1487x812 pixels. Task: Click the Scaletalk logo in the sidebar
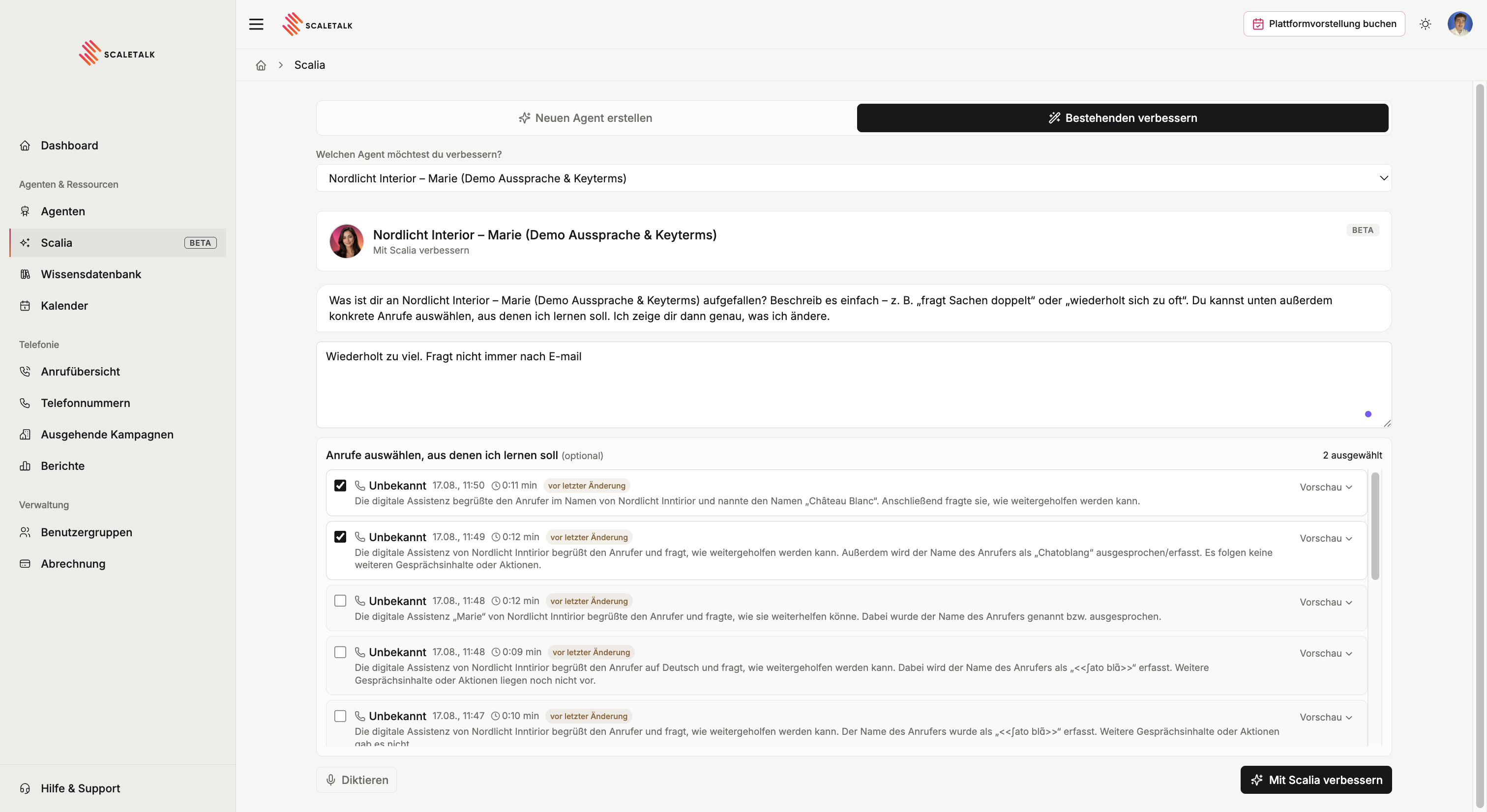(117, 53)
